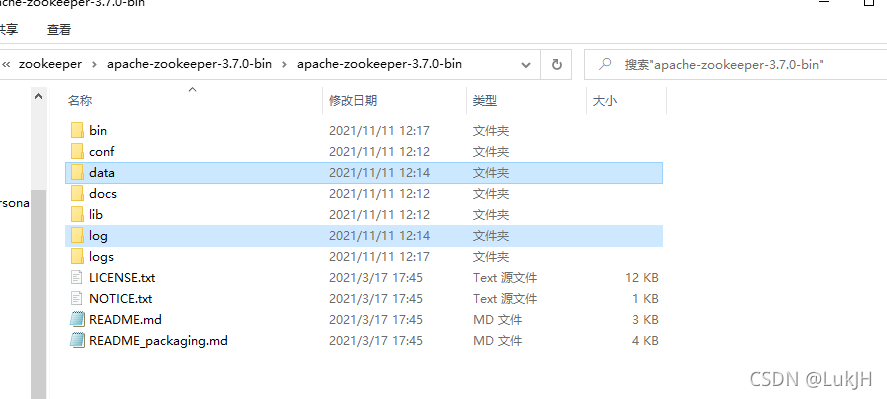Click the README_packaging.md file icon
The height and width of the screenshot is (399, 887).
77,340
